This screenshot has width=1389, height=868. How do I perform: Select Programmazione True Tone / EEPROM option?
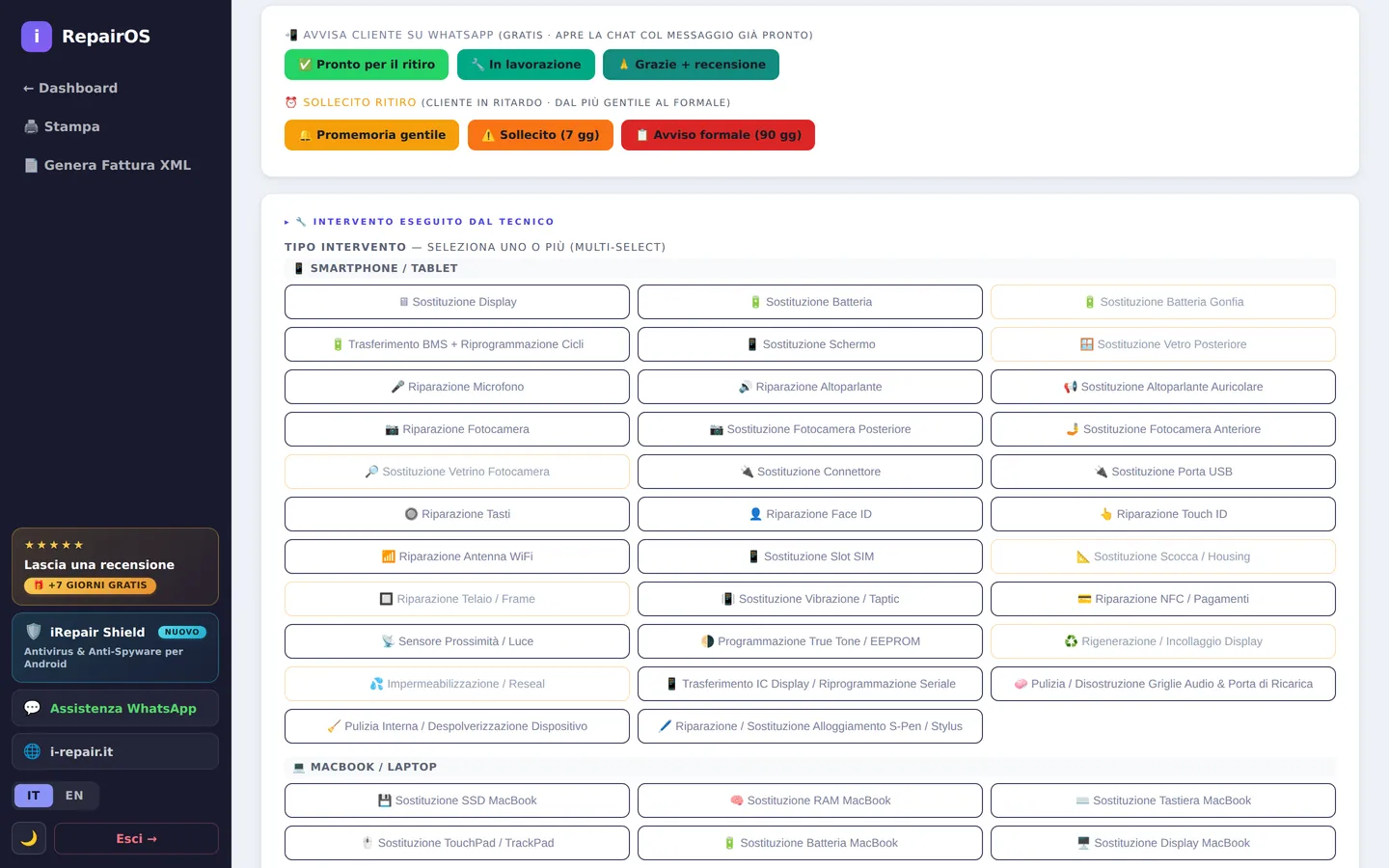pos(810,641)
